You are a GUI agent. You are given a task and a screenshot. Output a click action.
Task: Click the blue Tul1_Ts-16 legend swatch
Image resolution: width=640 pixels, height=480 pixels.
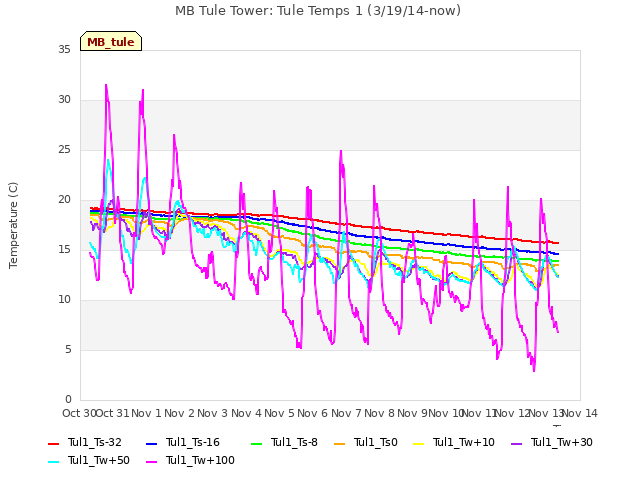151,443
